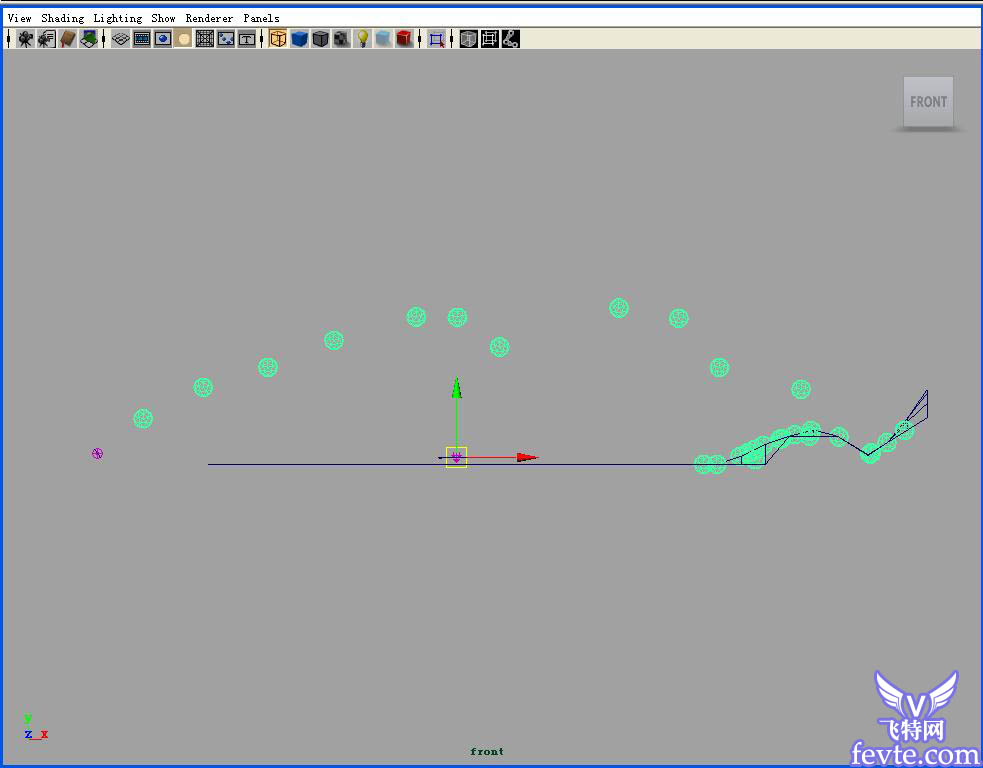Toggle the Film Gate display

click(x=142, y=39)
